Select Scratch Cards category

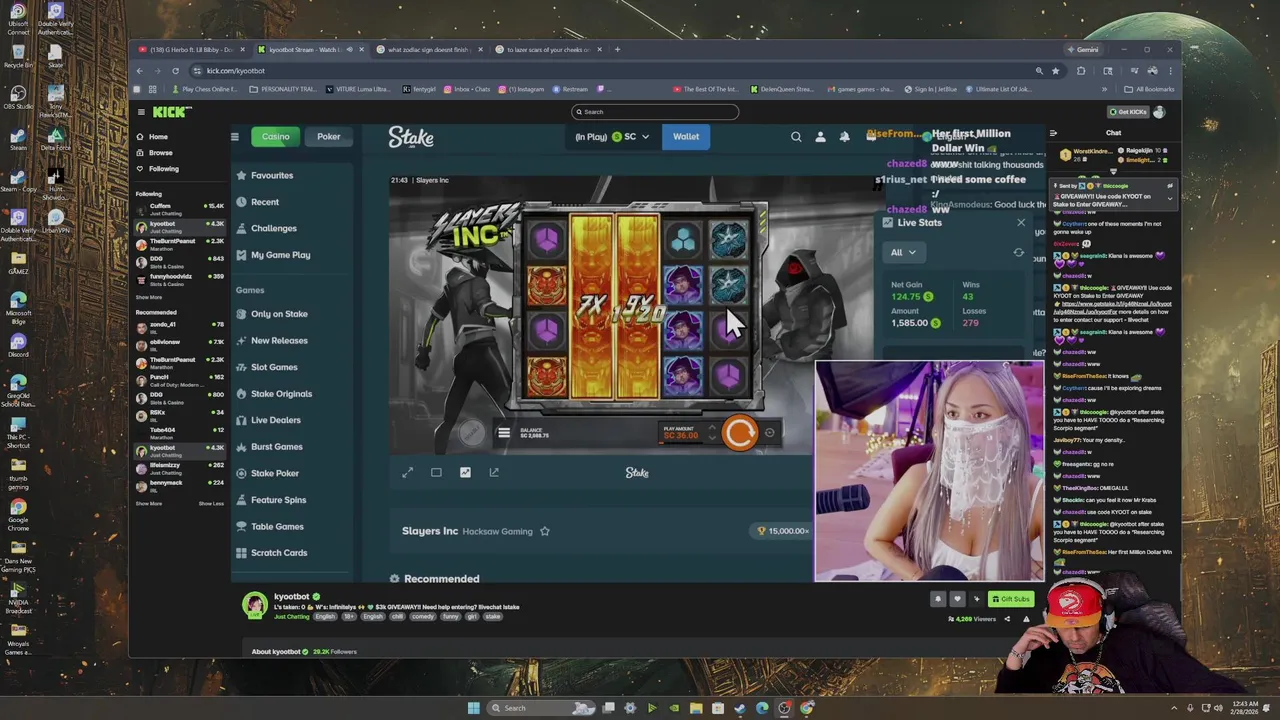[x=272, y=553]
